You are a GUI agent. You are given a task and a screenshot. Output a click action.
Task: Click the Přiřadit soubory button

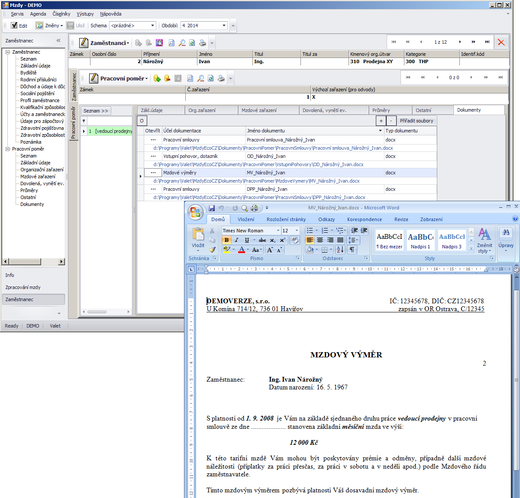pyautogui.click(x=416, y=121)
